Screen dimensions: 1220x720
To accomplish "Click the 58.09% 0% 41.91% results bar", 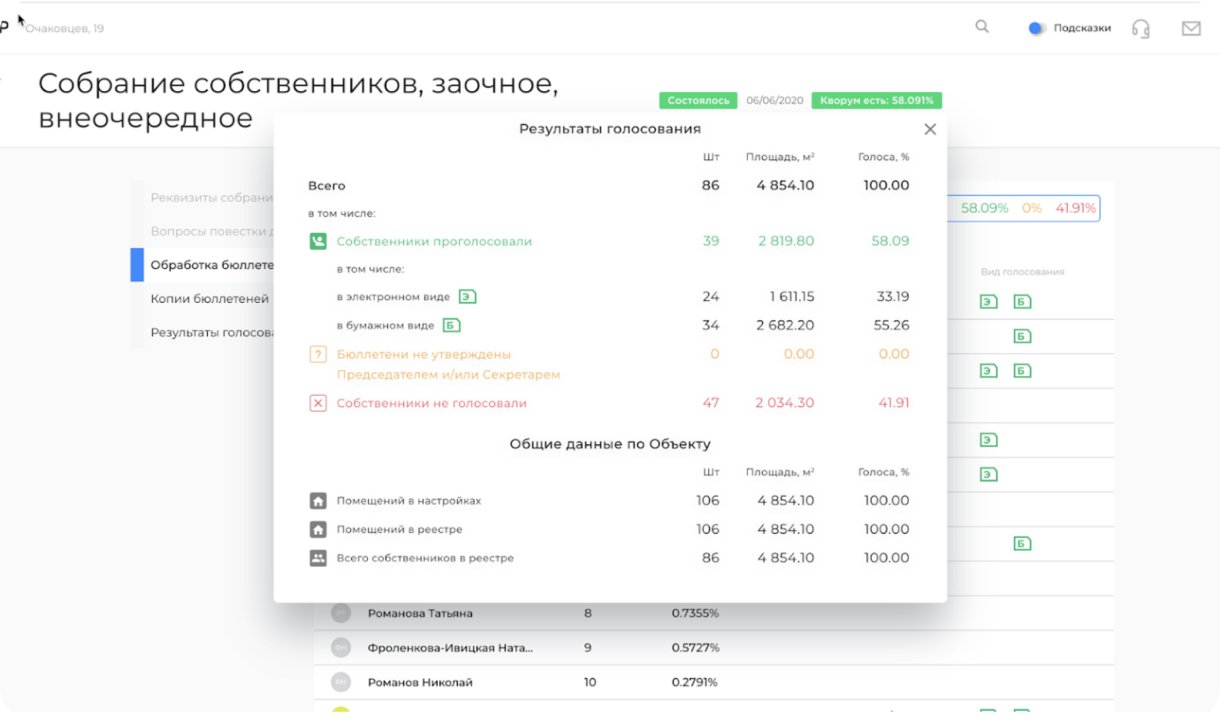I will 1027,208.
